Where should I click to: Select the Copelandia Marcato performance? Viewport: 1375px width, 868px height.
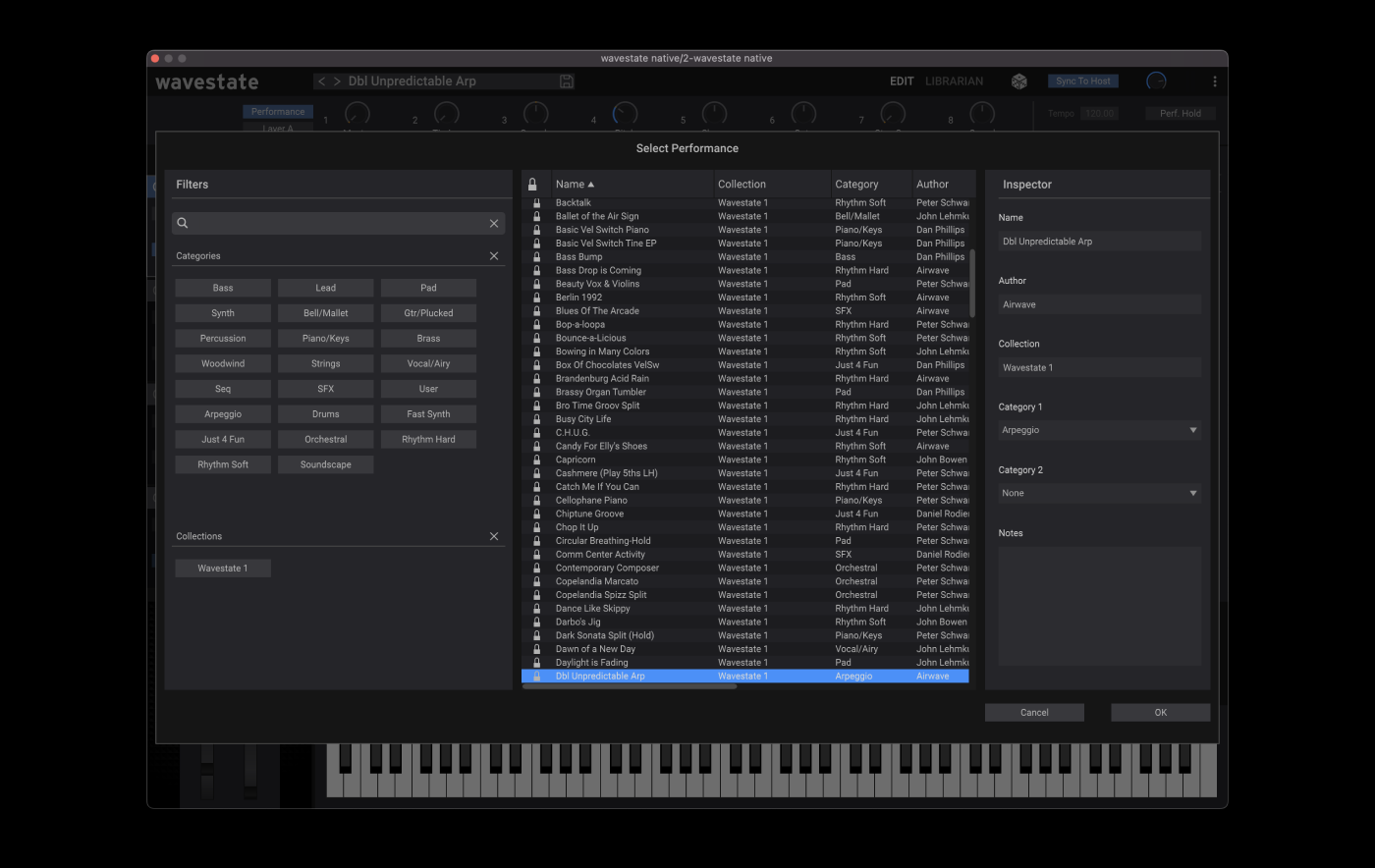click(745, 581)
